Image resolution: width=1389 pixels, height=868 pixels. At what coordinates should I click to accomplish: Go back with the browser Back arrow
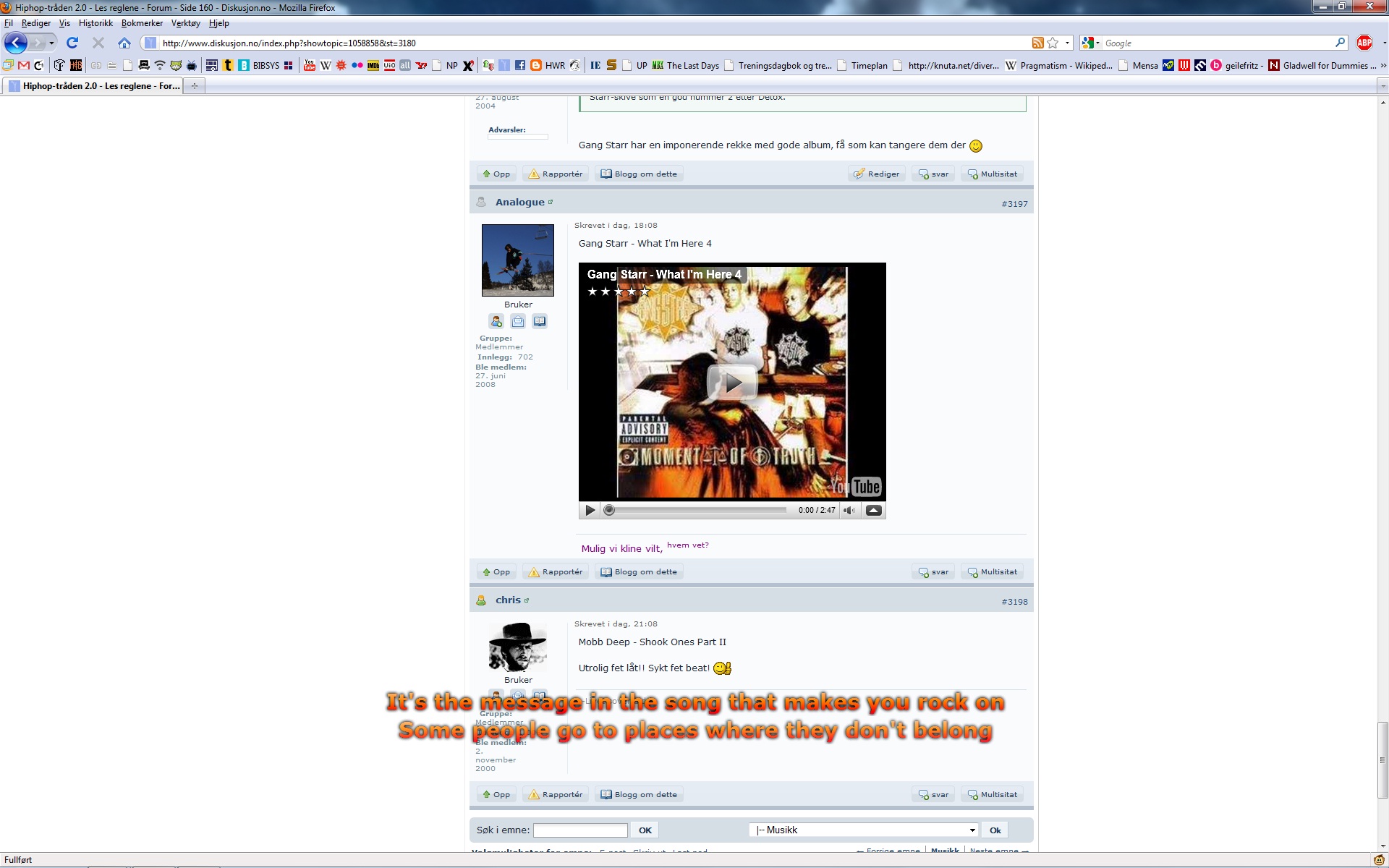15,43
